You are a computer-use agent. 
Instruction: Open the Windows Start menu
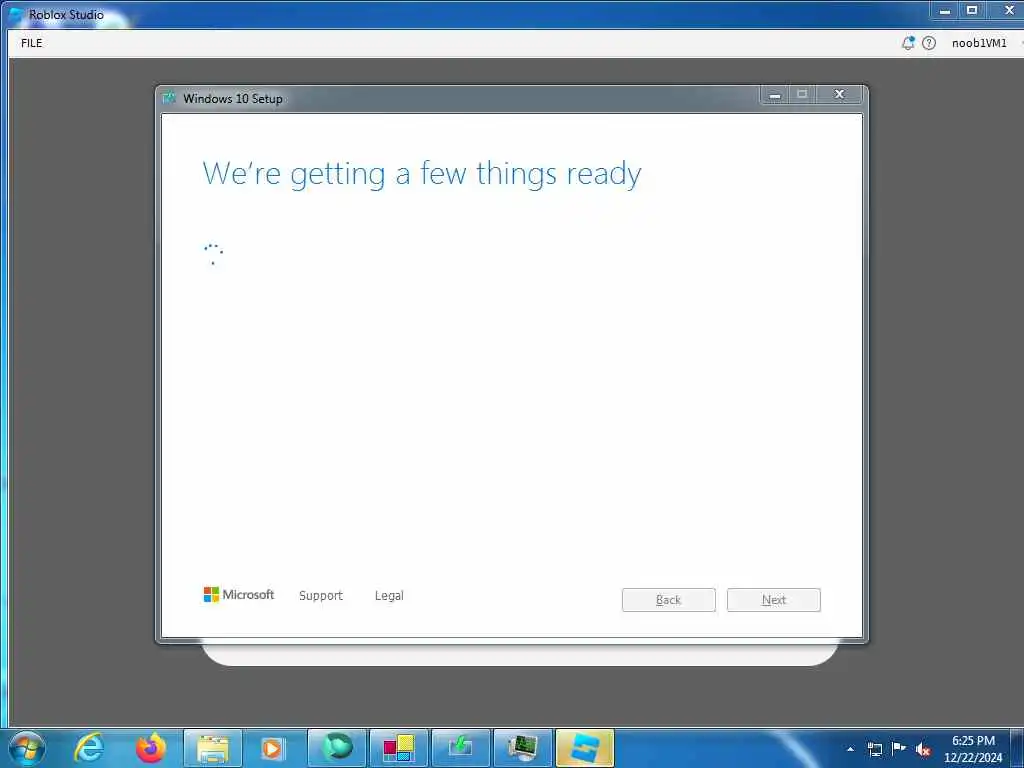(27, 748)
